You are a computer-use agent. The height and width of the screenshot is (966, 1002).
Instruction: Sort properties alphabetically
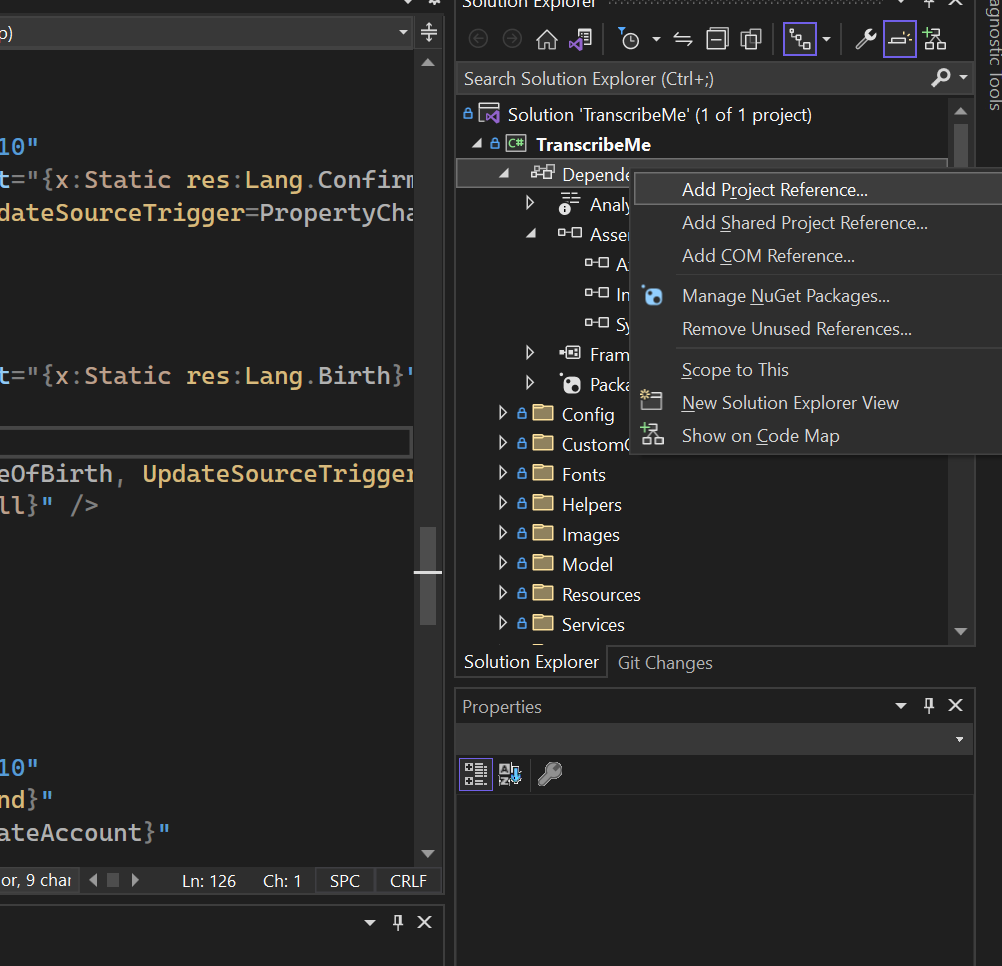tap(510, 774)
